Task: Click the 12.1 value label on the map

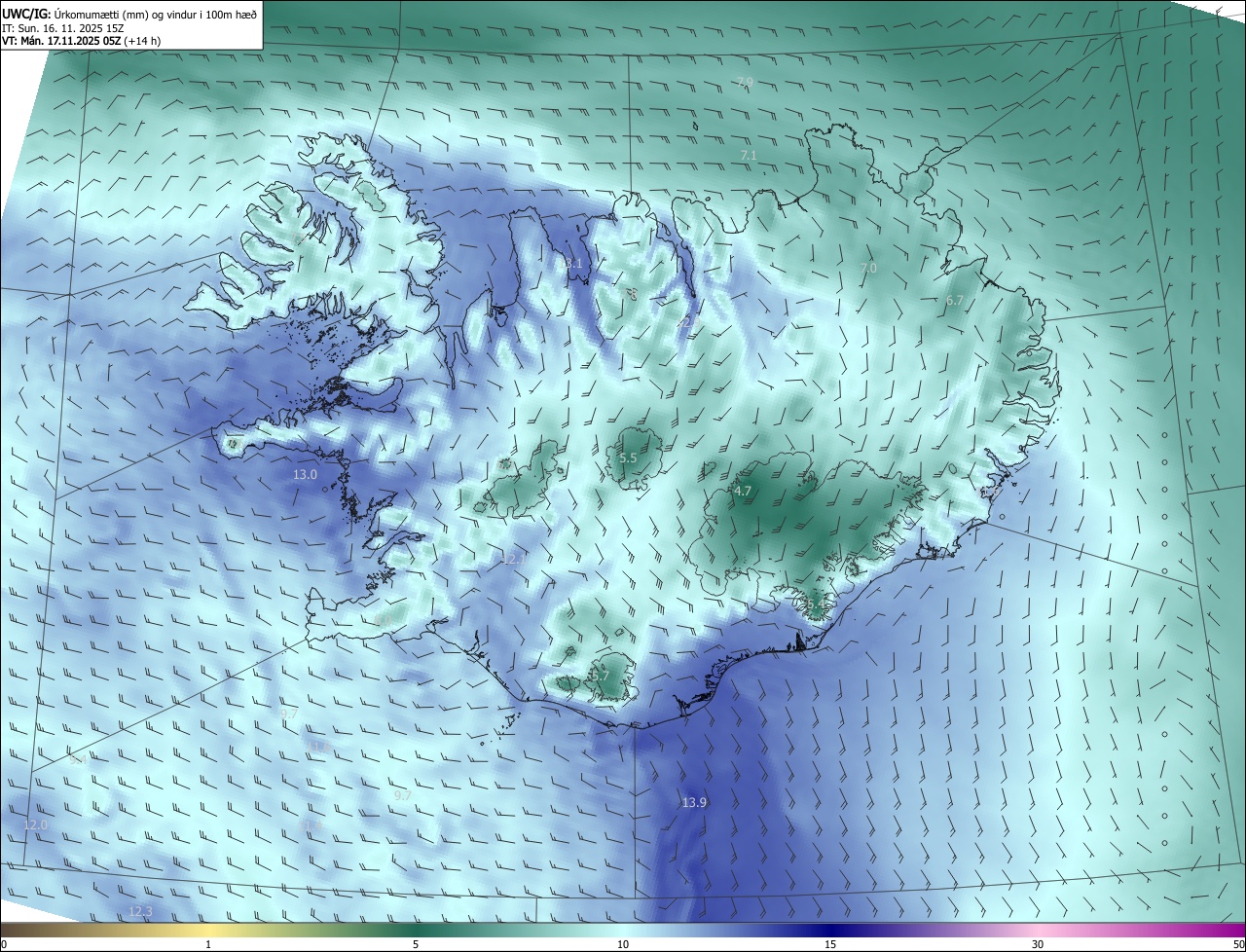Action: [513, 559]
